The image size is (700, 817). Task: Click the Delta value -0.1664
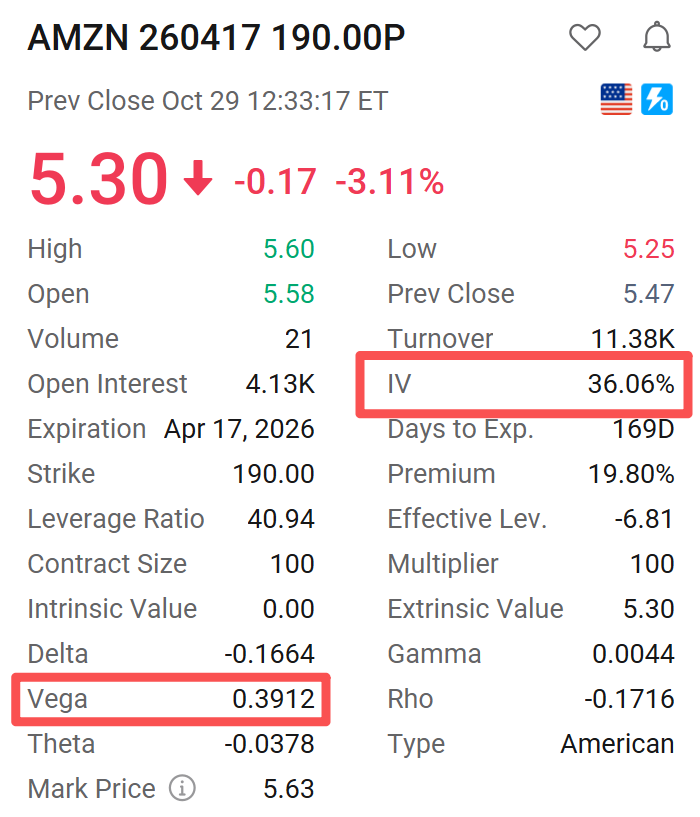coord(269,654)
